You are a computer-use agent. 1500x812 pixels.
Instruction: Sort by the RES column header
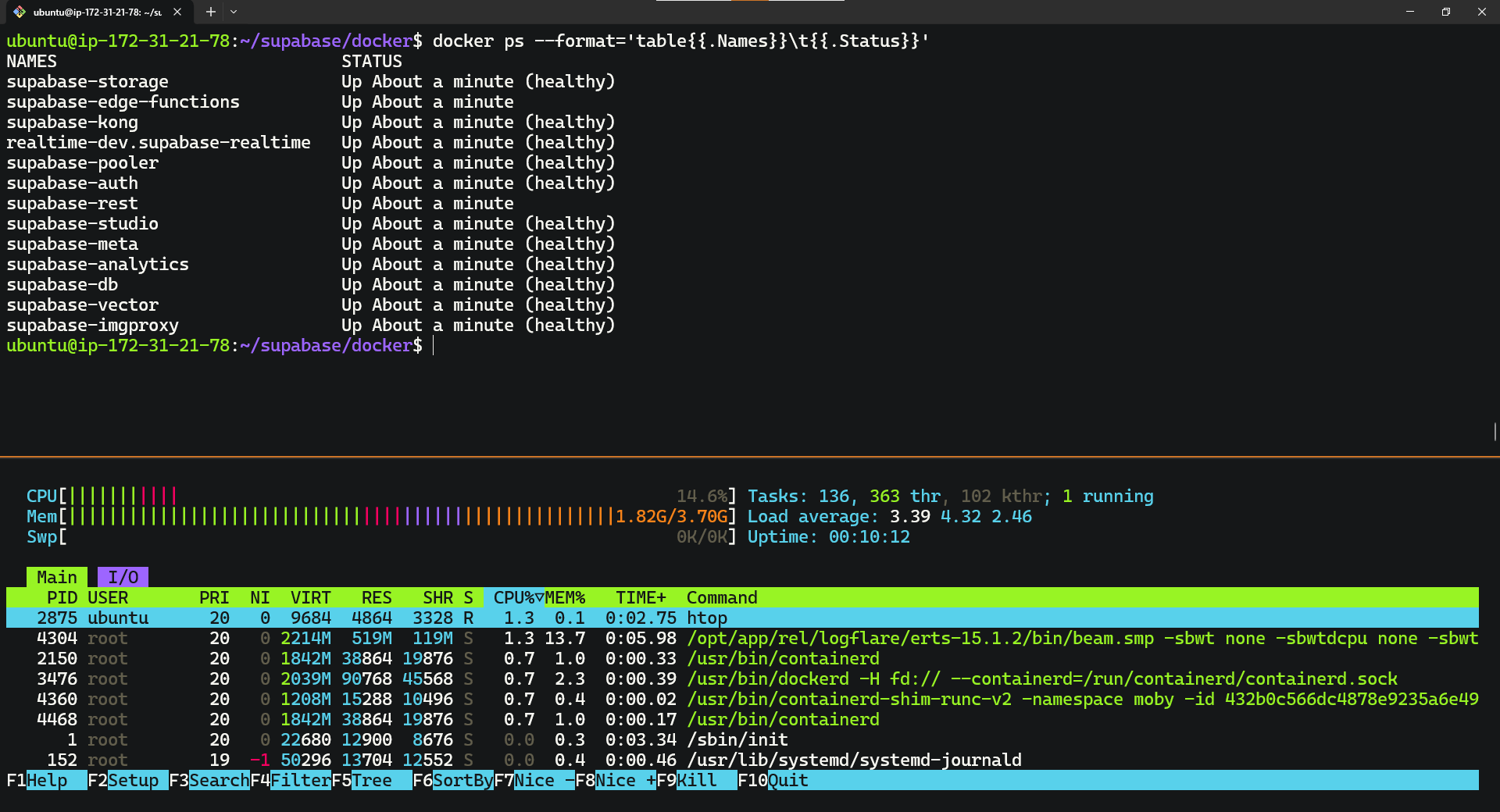(377, 597)
